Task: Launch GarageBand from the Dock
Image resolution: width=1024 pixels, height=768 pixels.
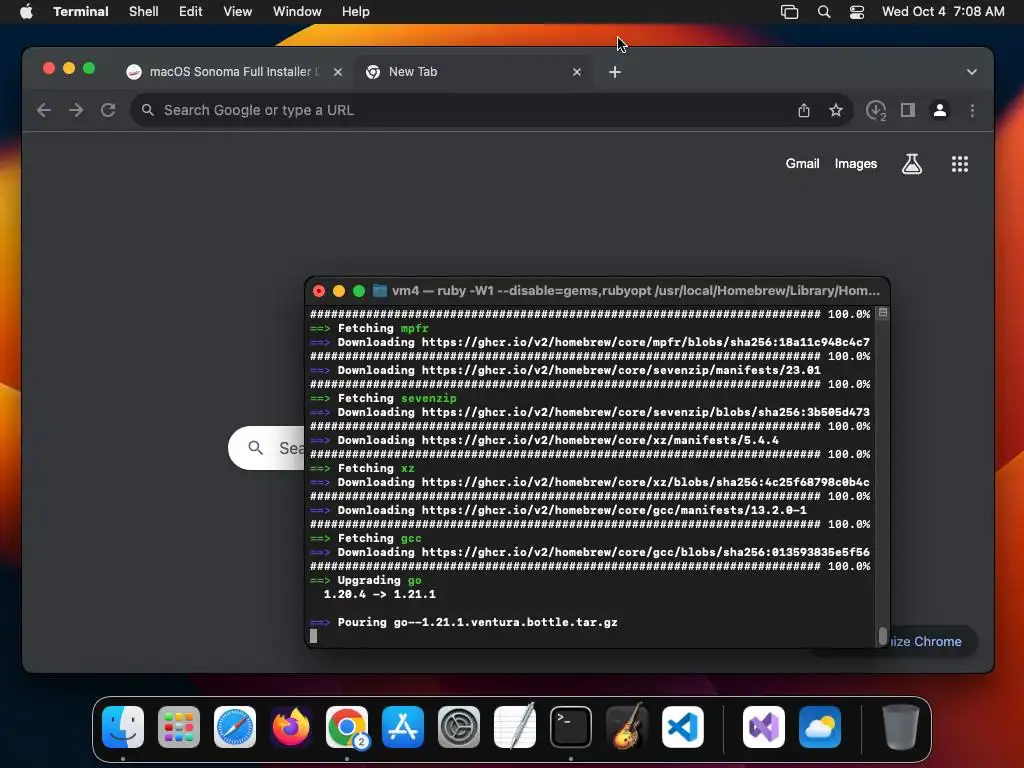Action: click(x=627, y=727)
